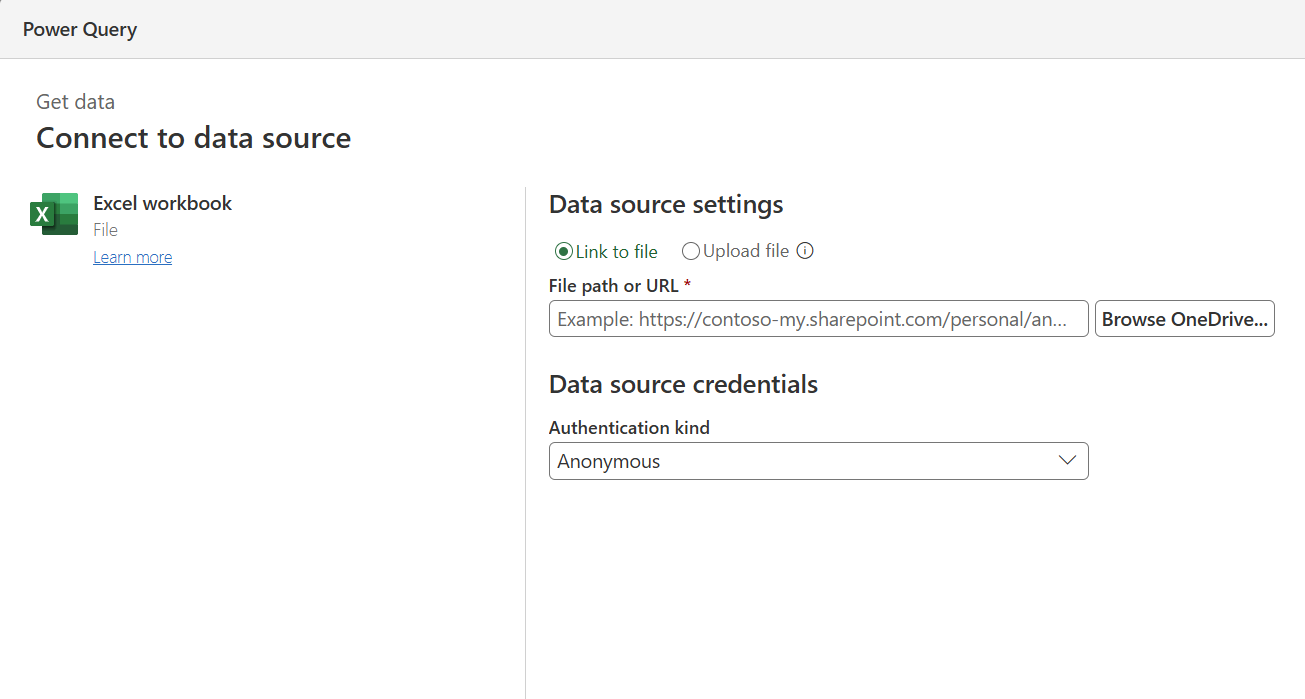The height and width of the screenshot is (699, 1305).
Task: Focus the File path or URL field
Action: pyautogui.click(x=818, y=319)
